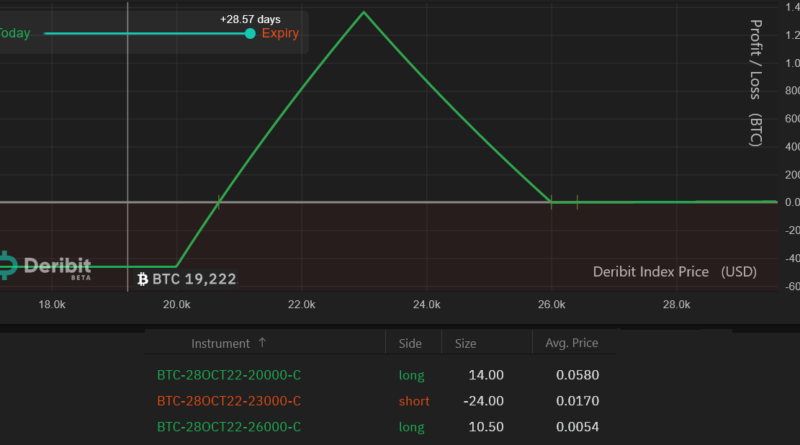Sort the table by Side column
The image size is (800, 445).
pyautogui.click(x=410, y=343)
